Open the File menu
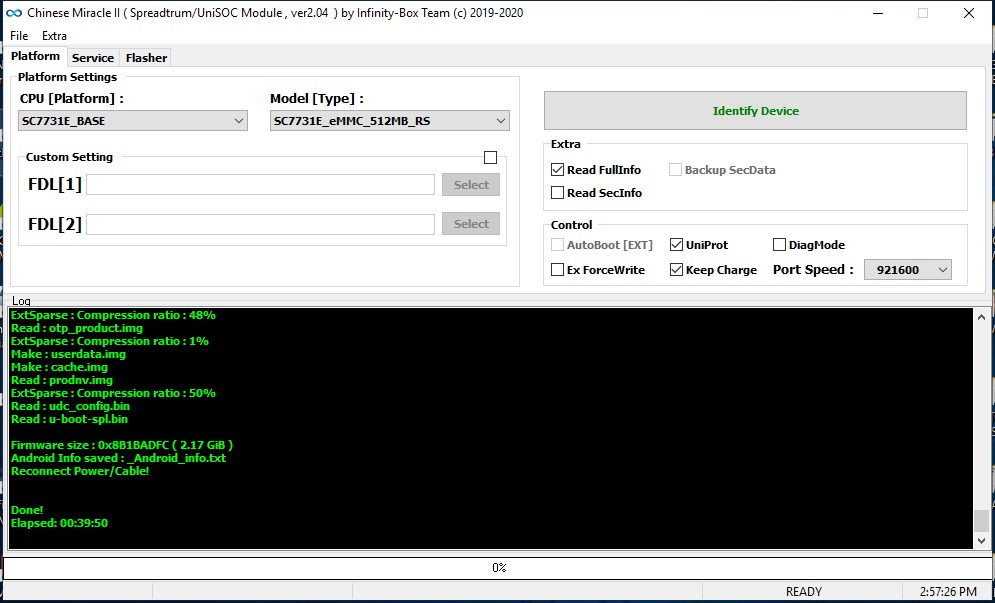995x603 pixels. (19, 36)
